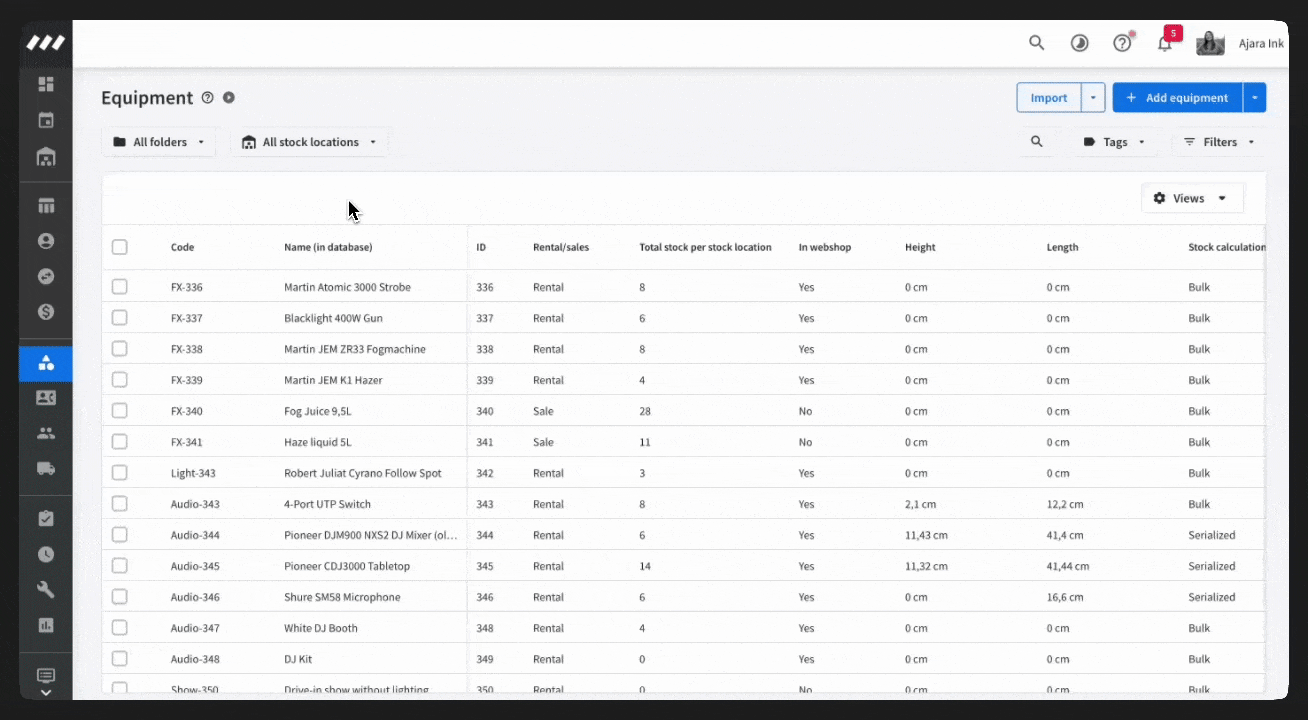Open the swap arrows icon in the sidebar
This screenshot has height=720, width=1308.
point(46,276)
